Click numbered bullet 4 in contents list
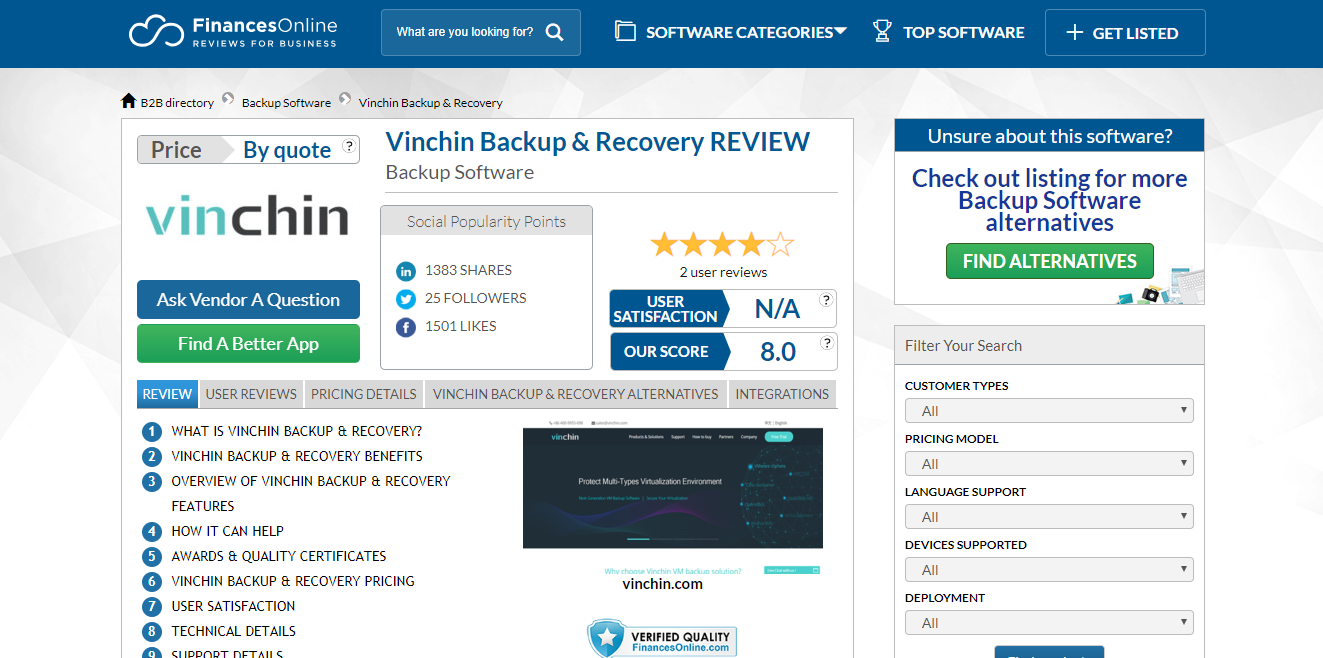Viewport: 1323px width, 658px height. coord(152,532)
